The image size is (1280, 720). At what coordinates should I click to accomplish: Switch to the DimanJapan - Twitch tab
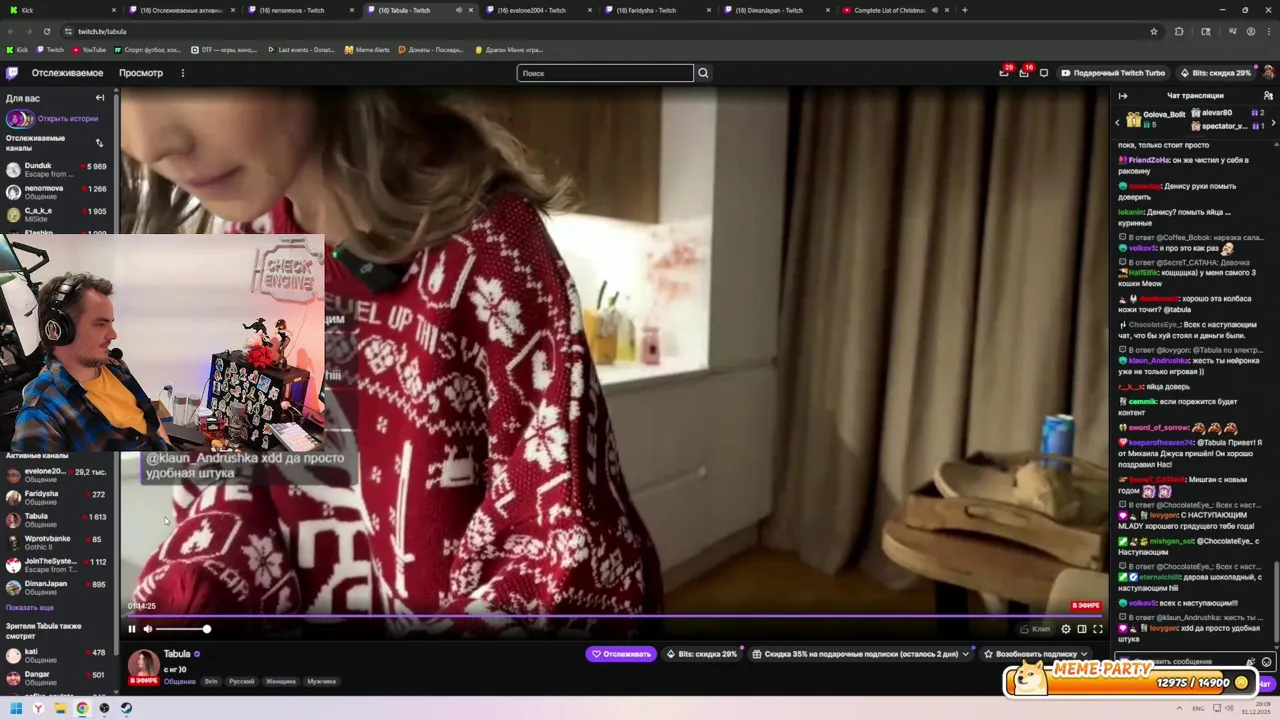click(776, 10)
